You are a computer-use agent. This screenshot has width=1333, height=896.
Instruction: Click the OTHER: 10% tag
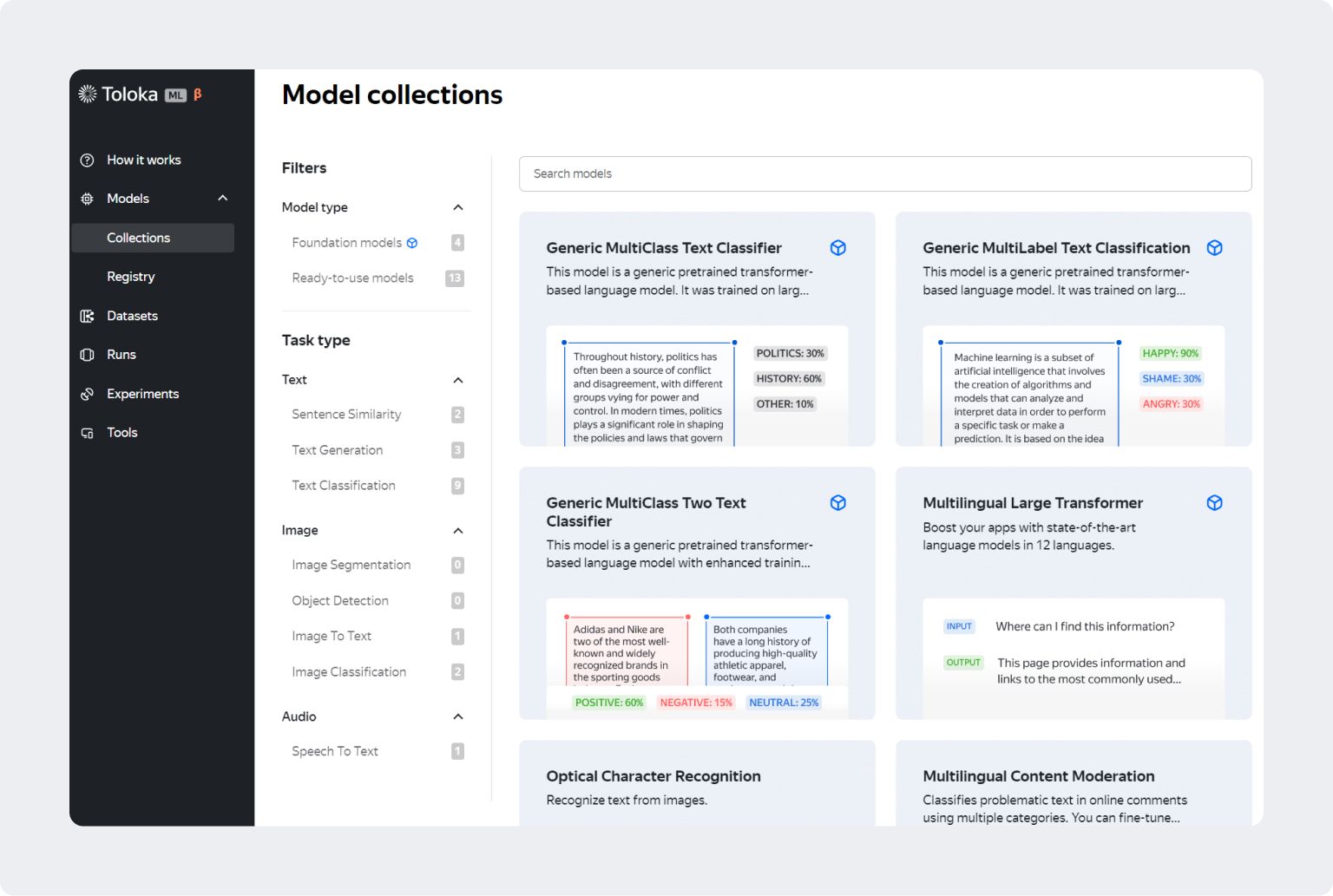click(x=785, y=404)
